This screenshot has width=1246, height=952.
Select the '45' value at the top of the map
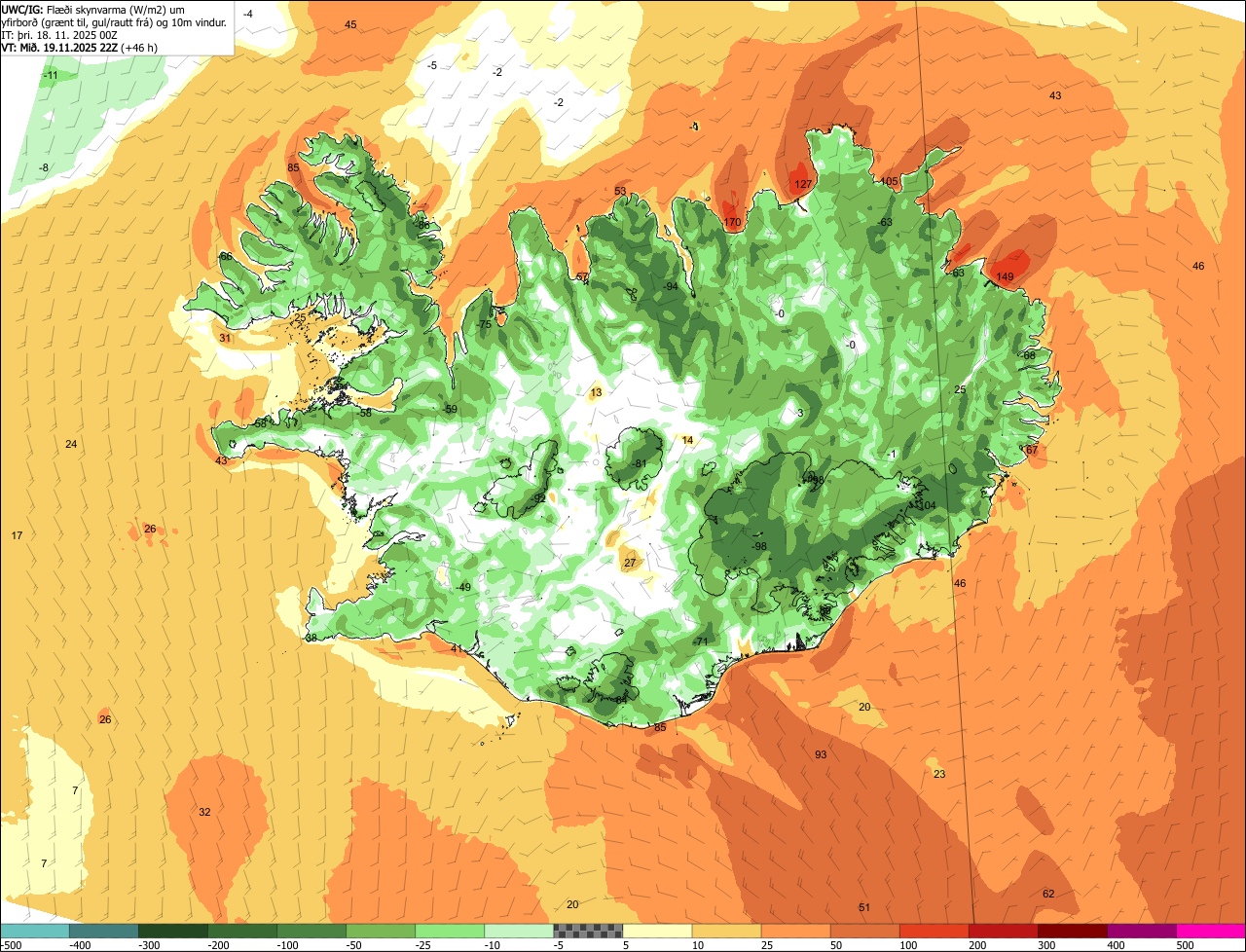(x=350, y=24)
